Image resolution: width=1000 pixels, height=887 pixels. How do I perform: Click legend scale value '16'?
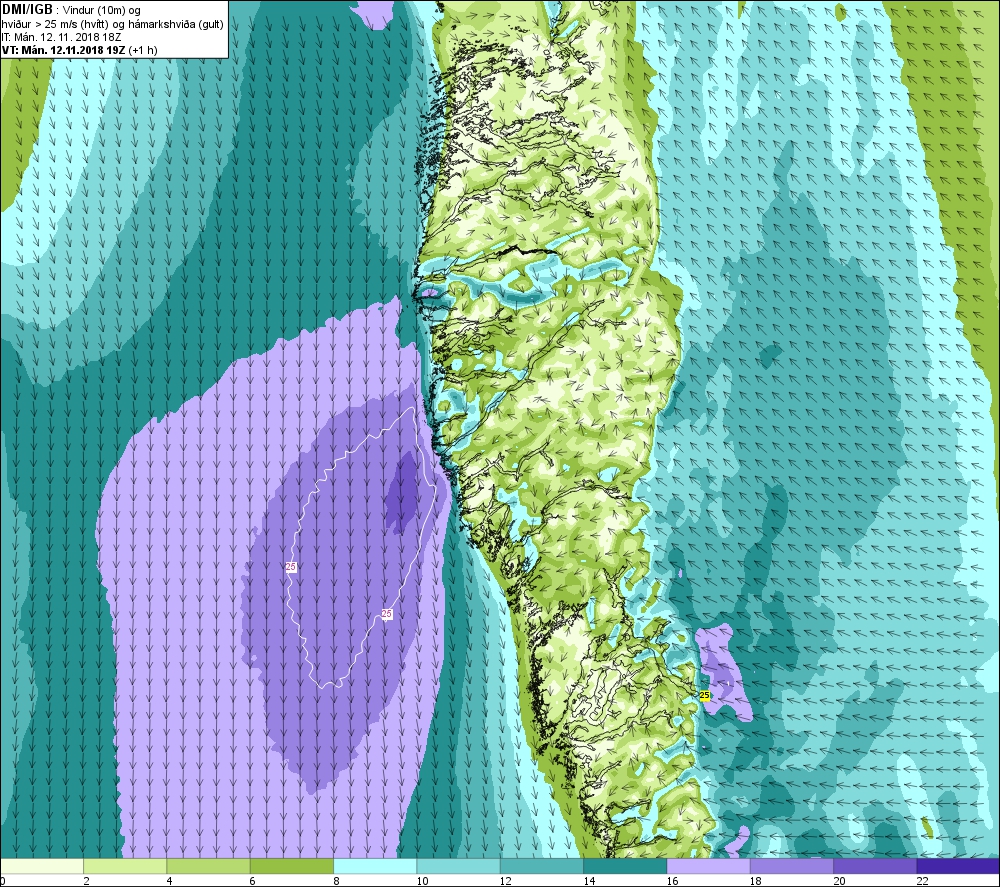672,881
